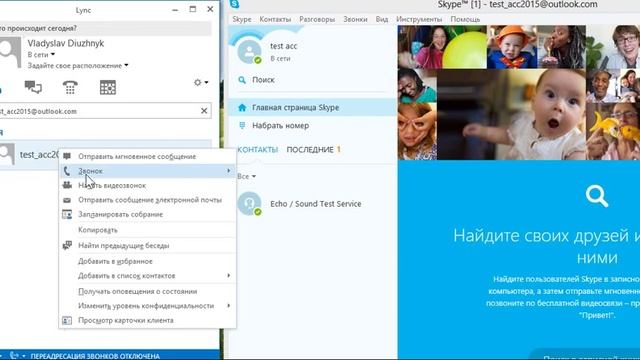Open the Lync meetings calendar tab
640x360 pixels.
[108, 87]
